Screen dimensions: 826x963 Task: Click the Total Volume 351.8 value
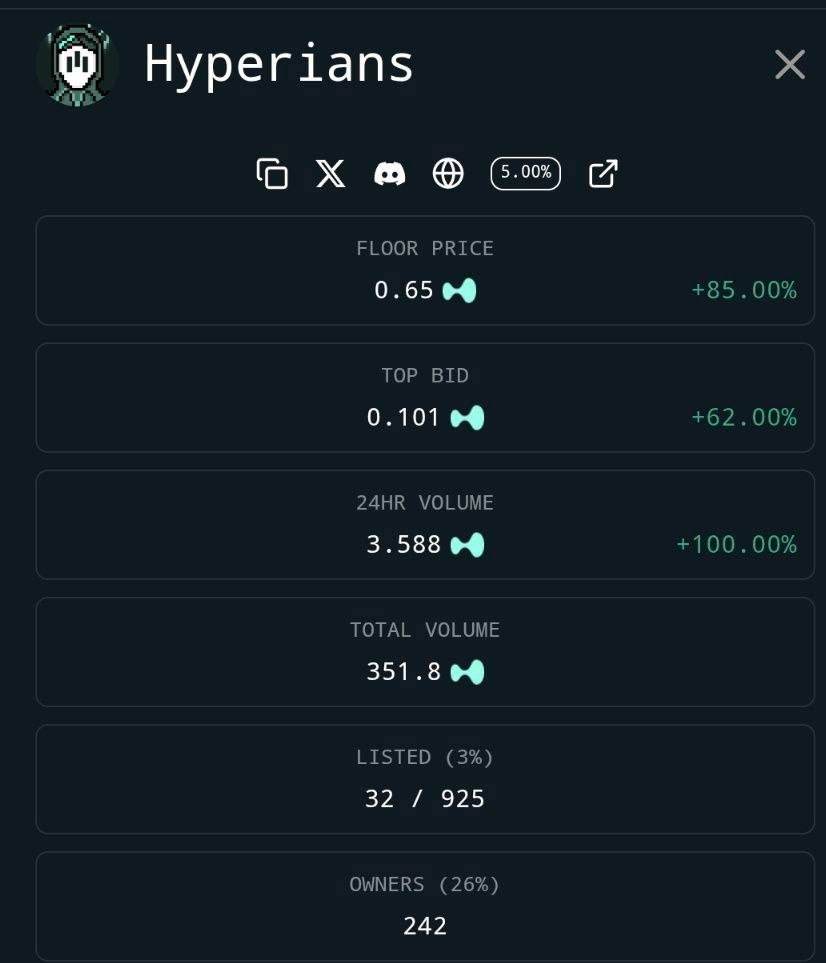pyautogui.click(x=403, y=671)
